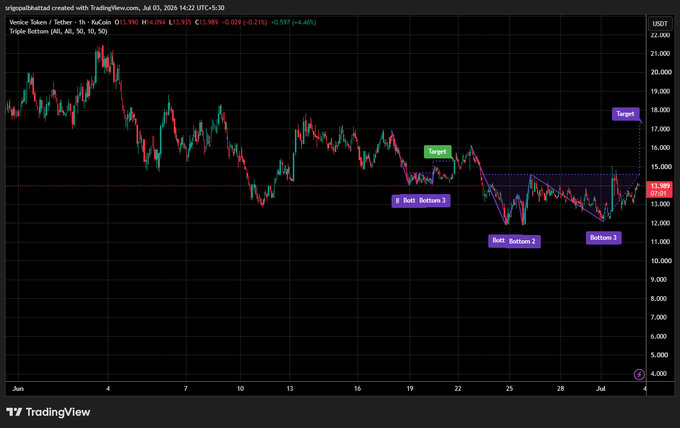Open the USDT currency selector
Image resolution: width=680 pixels, height=428 pixels.
[660, 23]
